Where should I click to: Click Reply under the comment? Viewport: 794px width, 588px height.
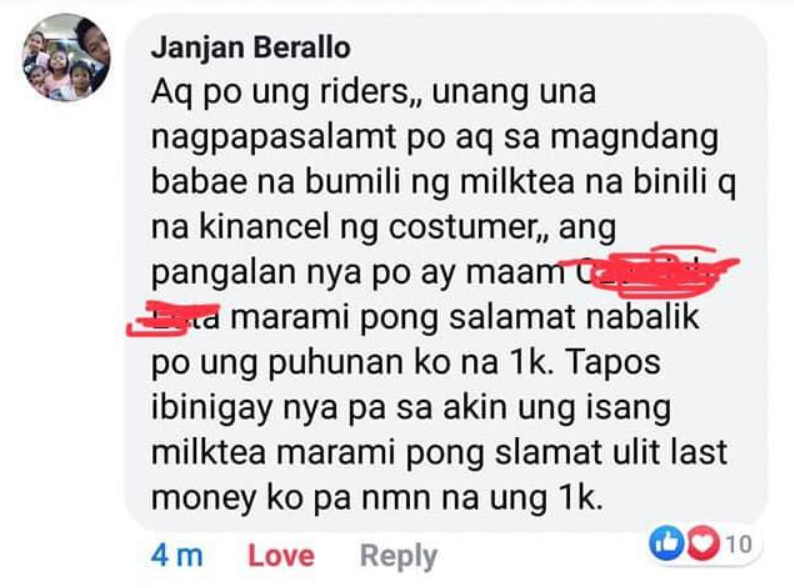pos(399,557)
